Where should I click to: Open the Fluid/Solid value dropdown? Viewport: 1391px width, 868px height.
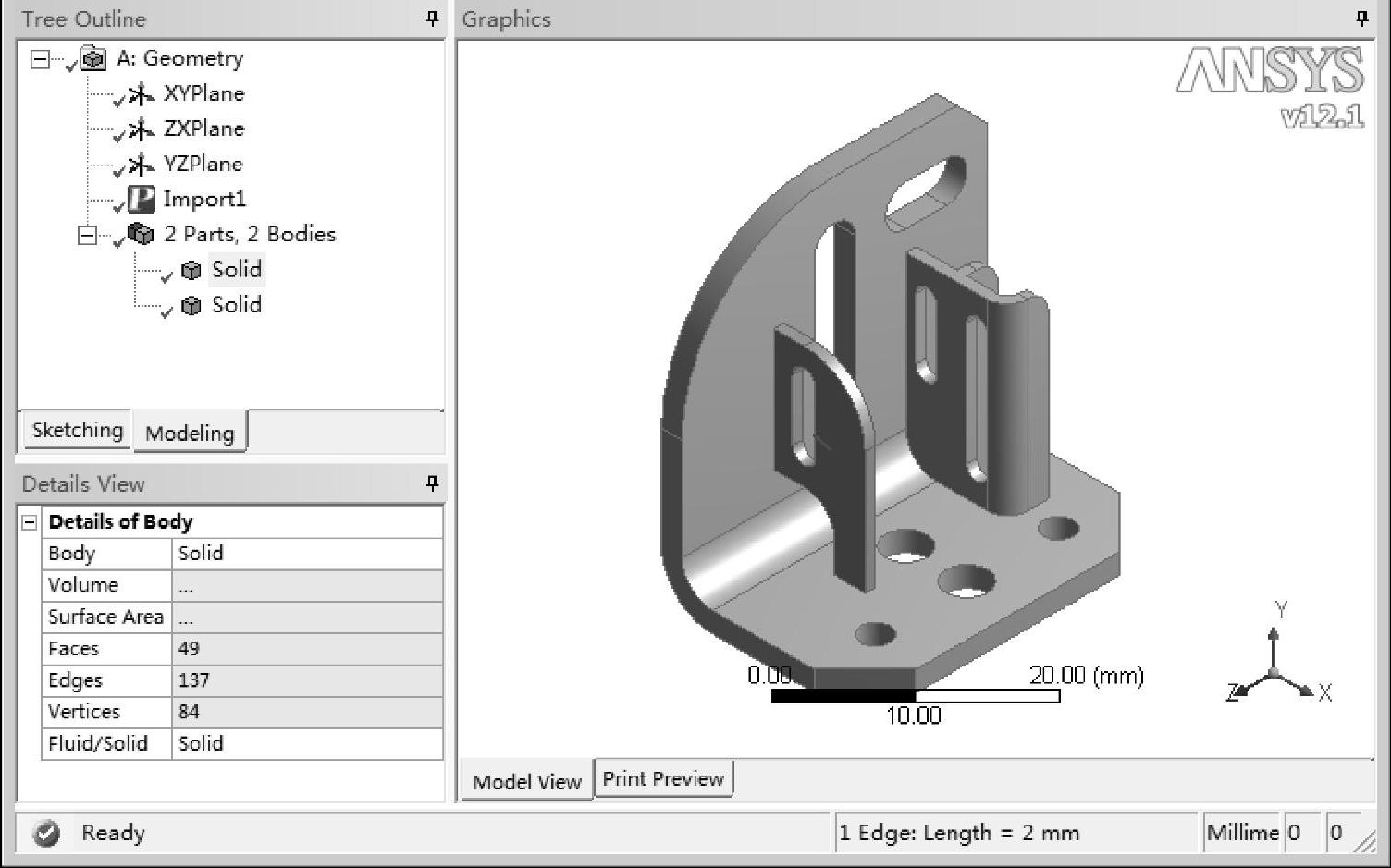tap(307, 743)
